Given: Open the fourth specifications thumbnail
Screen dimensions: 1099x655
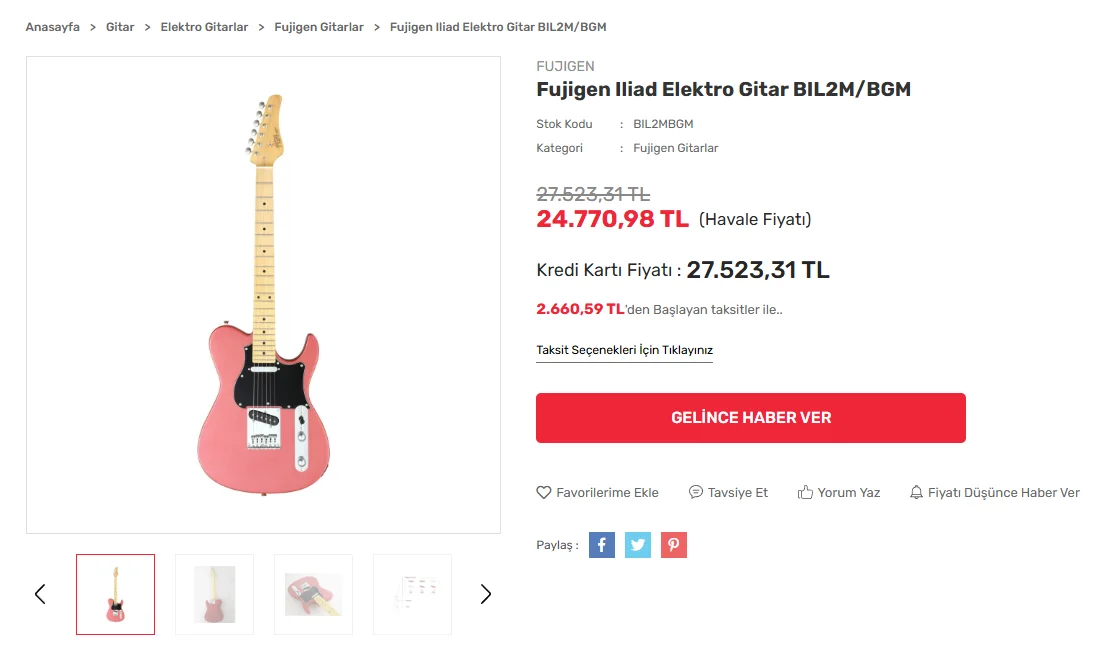Looking at the screenshot, I should coord(412,594).
